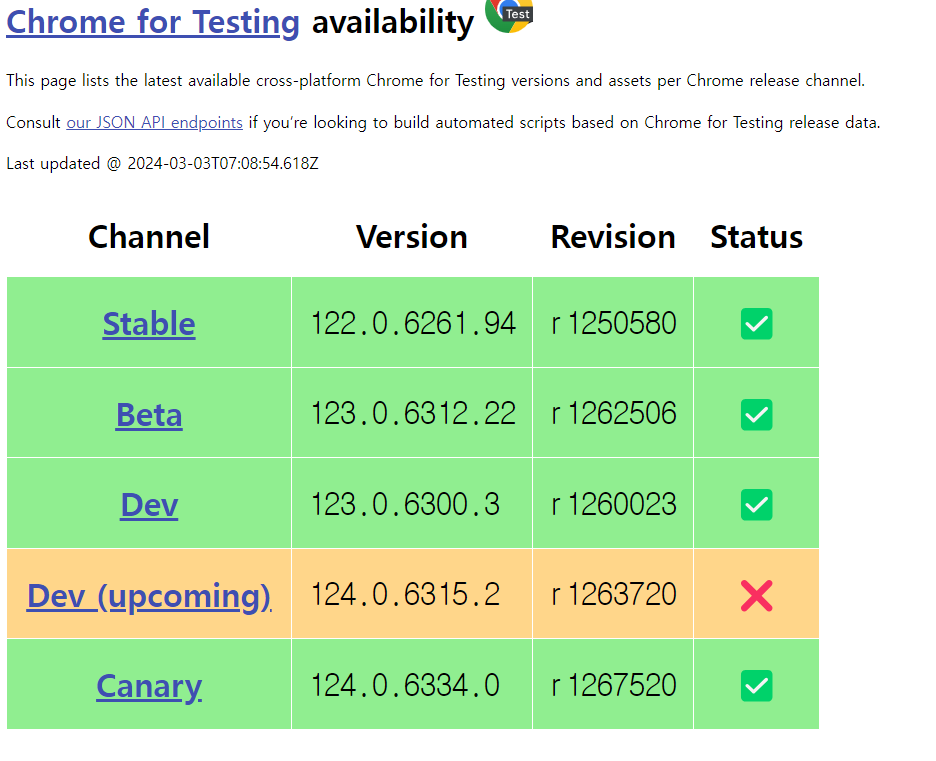Select revision r1250580 cell
Viewport: 936px width, 761px height.
pos(613,323)
